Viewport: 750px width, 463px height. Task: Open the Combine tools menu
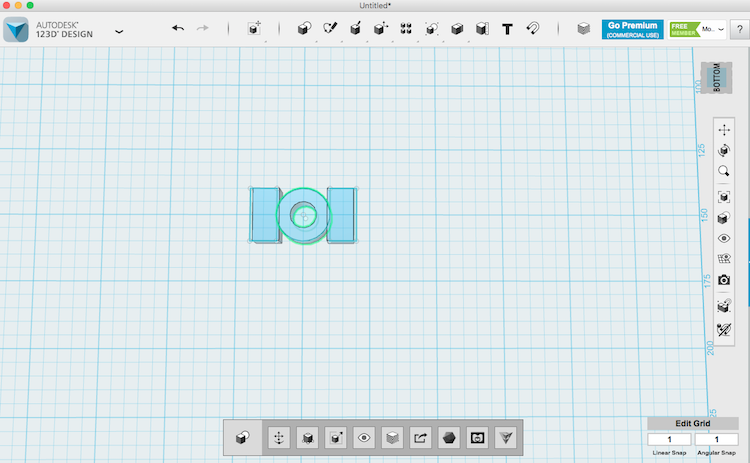point(457,29)
